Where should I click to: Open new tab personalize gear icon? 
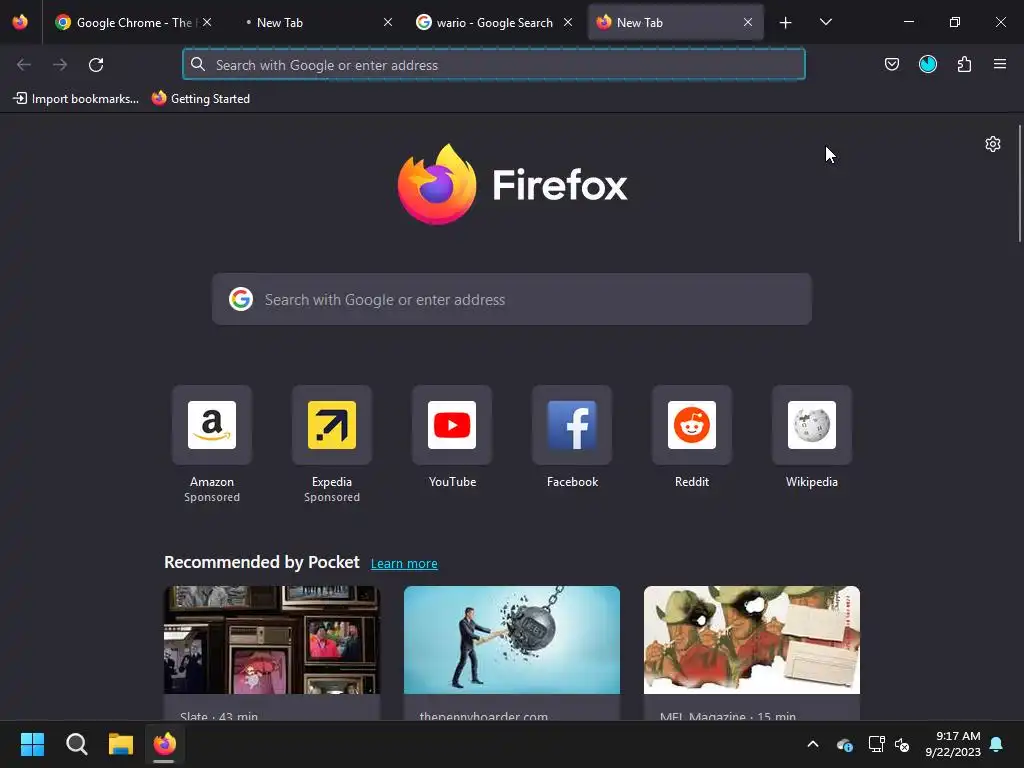(993, 144)
